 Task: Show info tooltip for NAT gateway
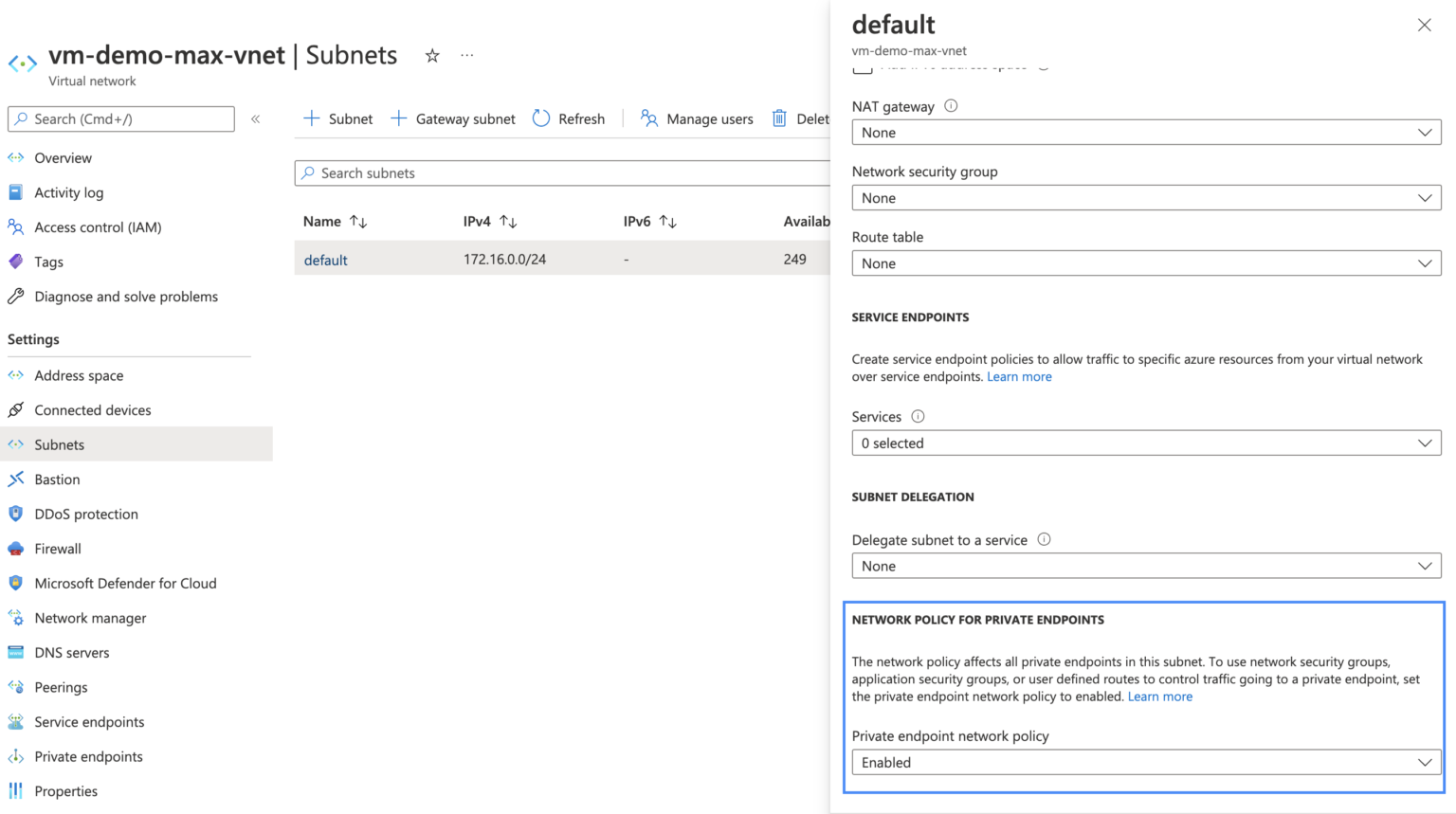[951, 106]
